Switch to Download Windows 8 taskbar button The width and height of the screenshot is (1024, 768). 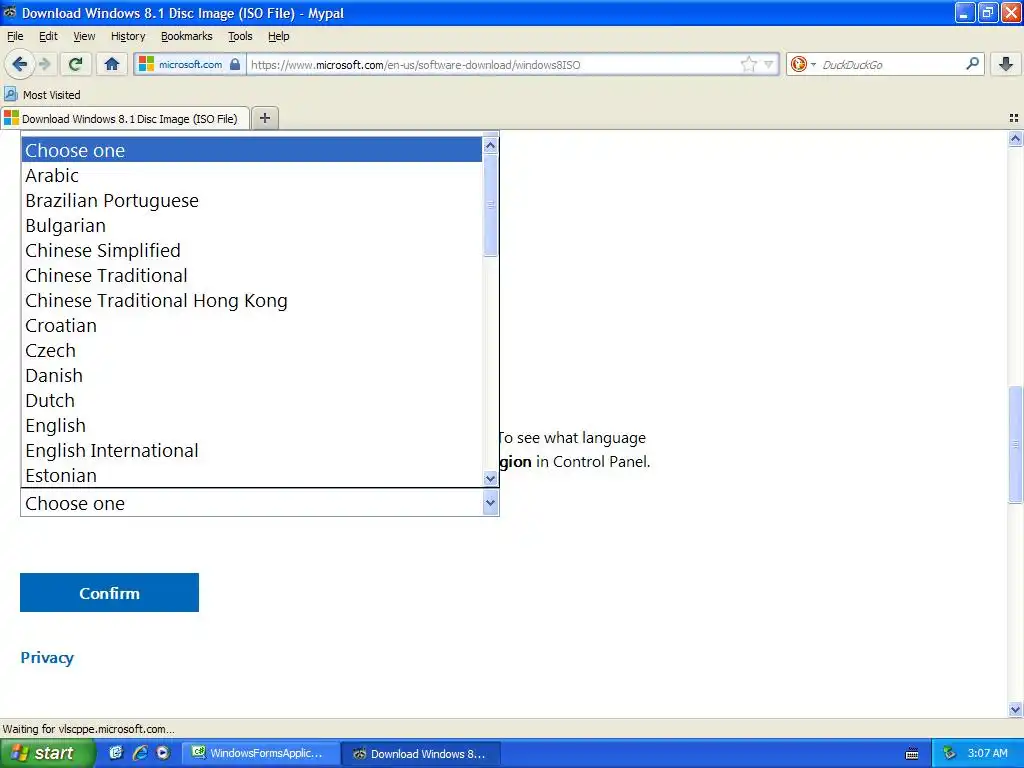tap(421, 753)
